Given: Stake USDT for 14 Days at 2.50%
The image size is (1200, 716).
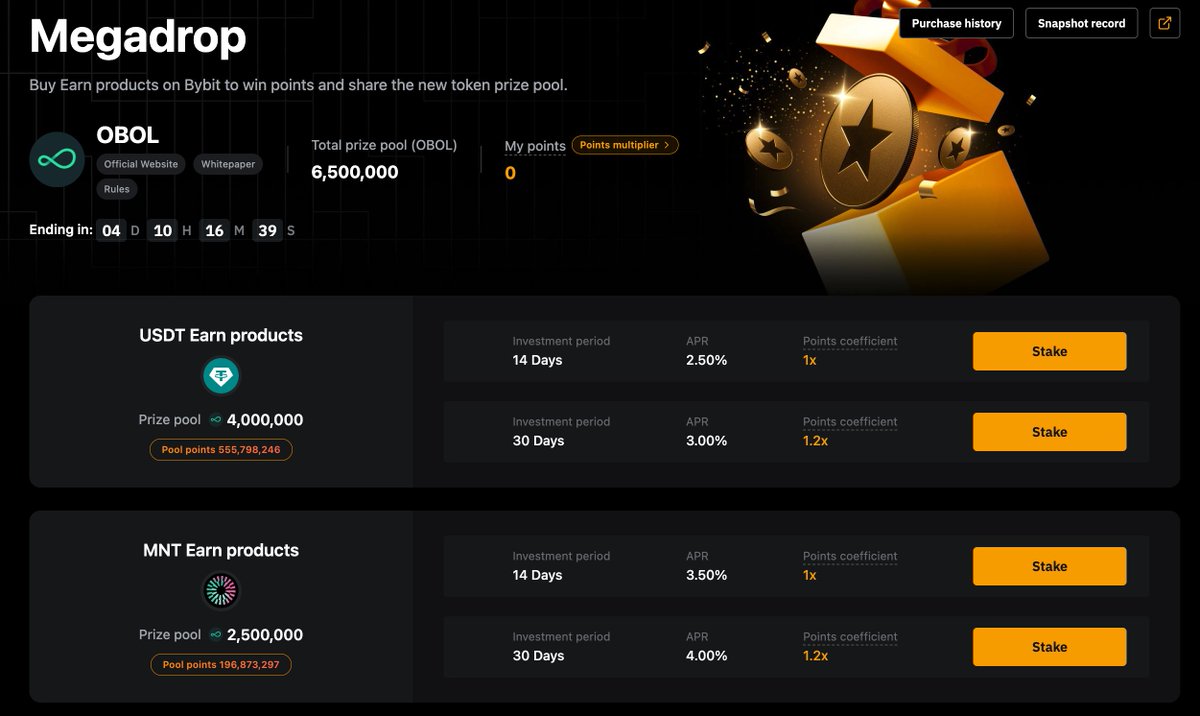Looking at the screenshot, I should tap(1049, 351).
